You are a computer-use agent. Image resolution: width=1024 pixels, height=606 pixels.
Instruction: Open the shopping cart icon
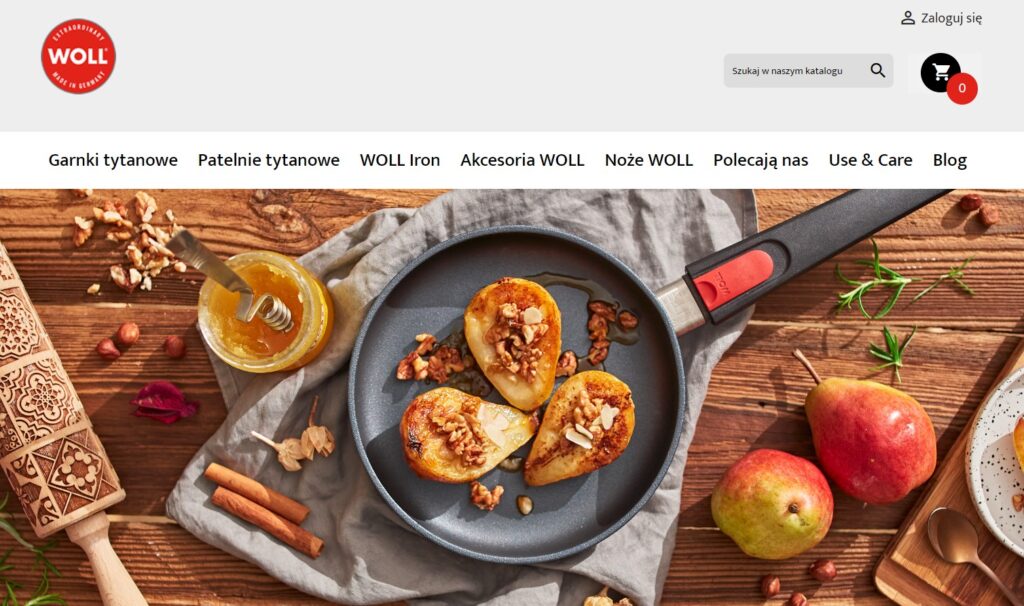pyautogui.click(x=940, y=72)
